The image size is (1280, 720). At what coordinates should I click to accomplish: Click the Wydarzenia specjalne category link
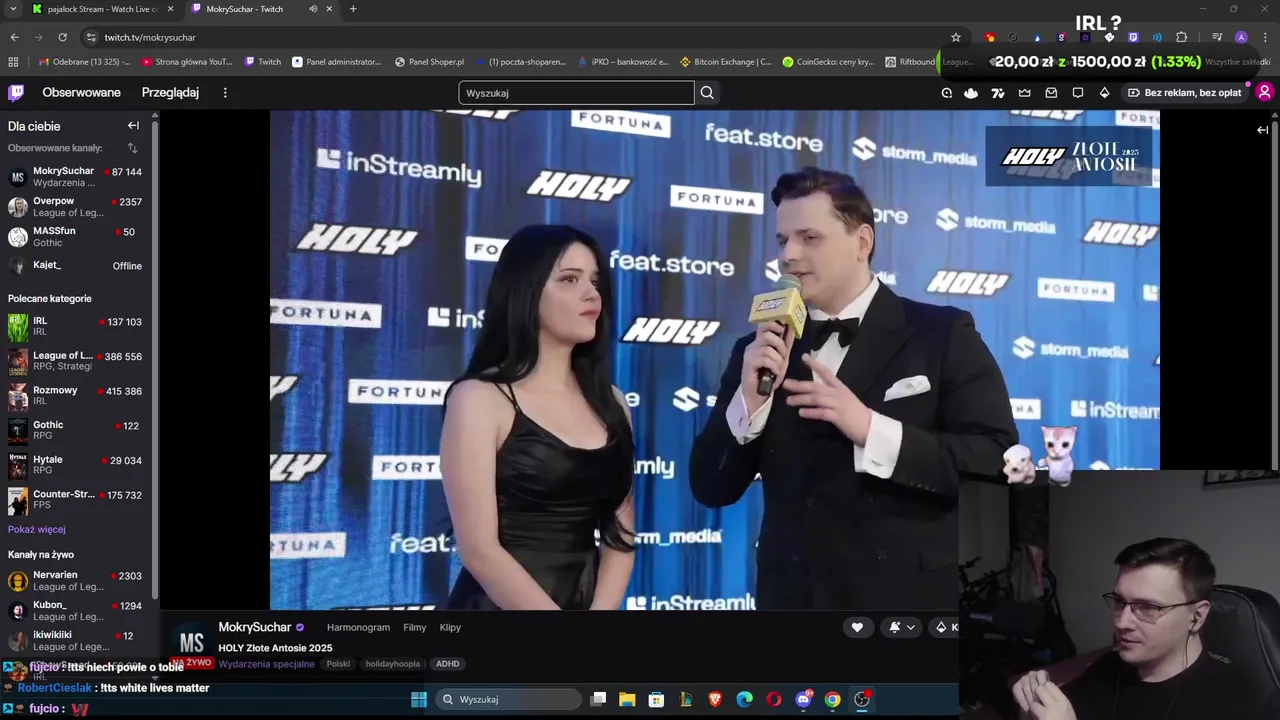click(x=266, y=664)
